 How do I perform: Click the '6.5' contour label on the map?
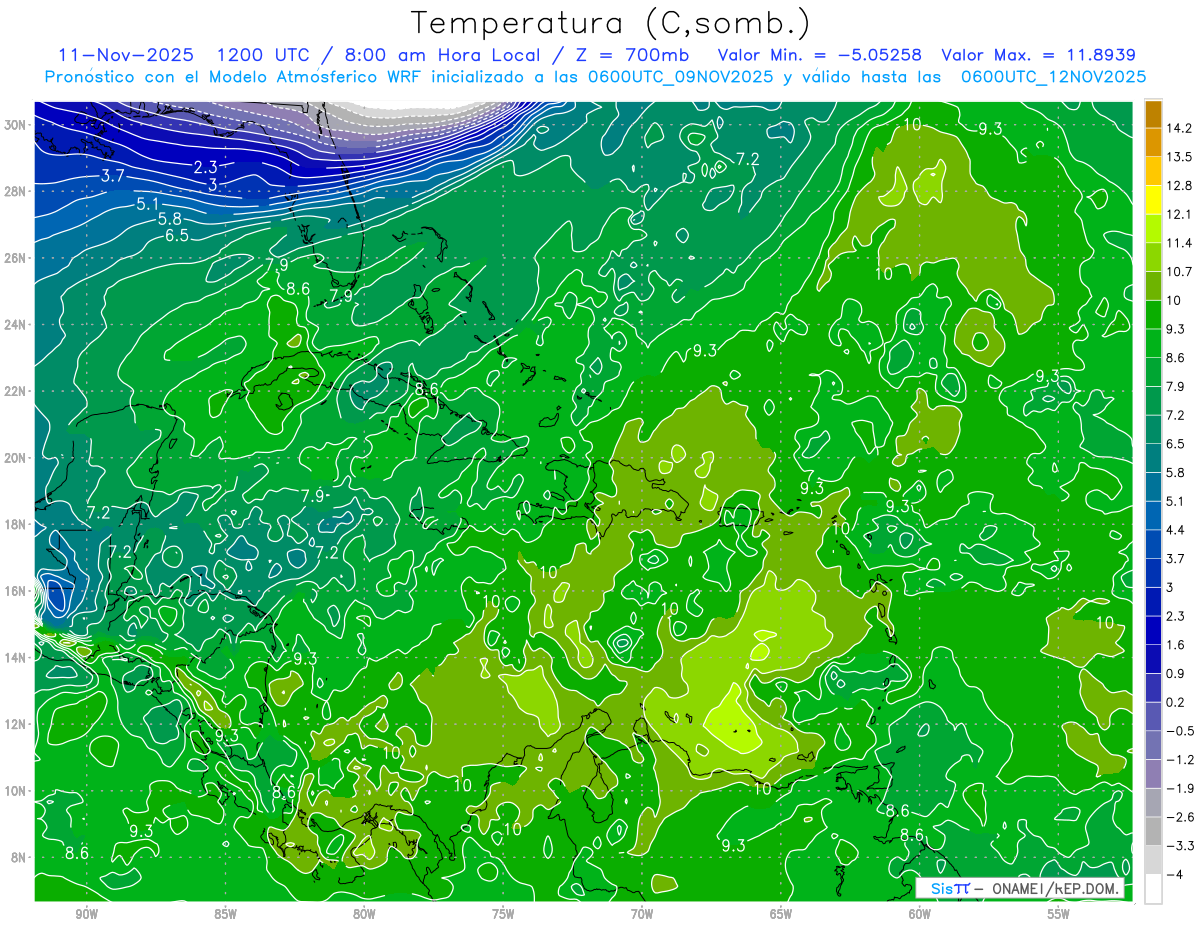click(x=176, y=236)
